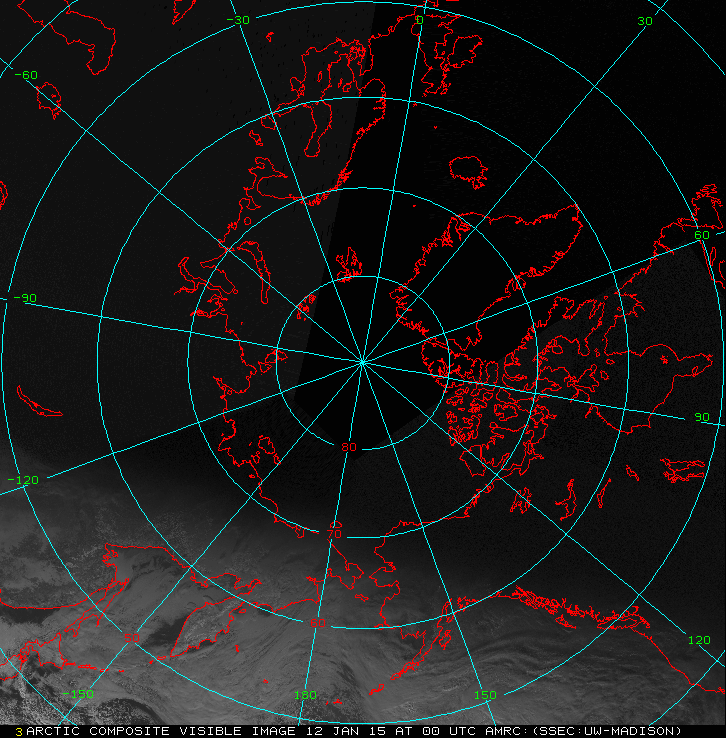Click the green 0 longitude label
Image resolution: width=726 pixels, height=738 pixels.
pos(420,20)
